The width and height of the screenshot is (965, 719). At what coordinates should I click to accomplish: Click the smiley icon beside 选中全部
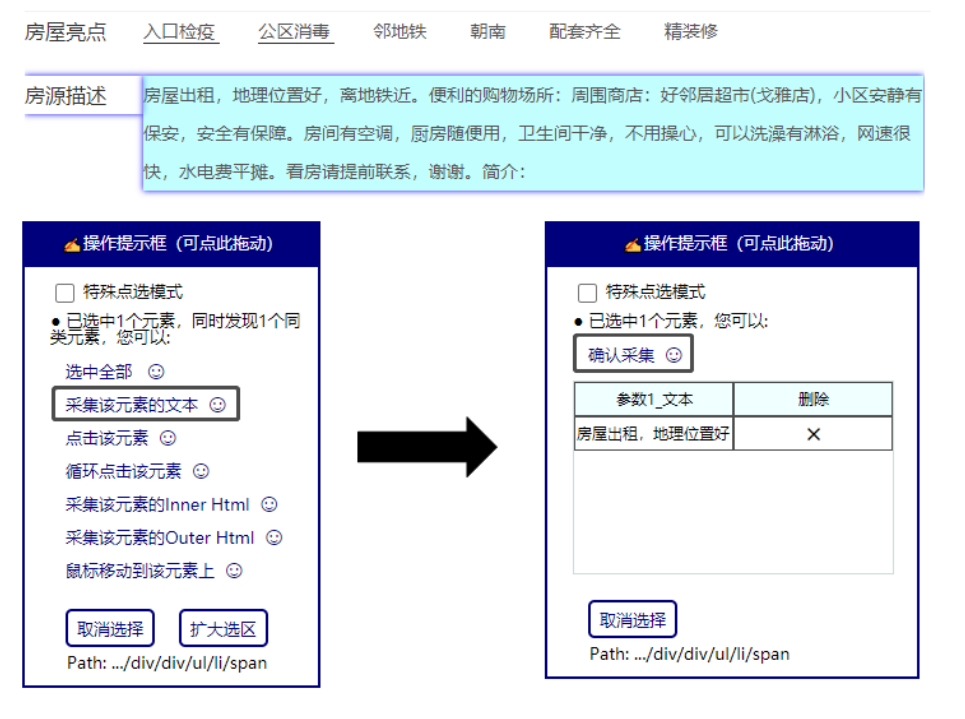156,370
